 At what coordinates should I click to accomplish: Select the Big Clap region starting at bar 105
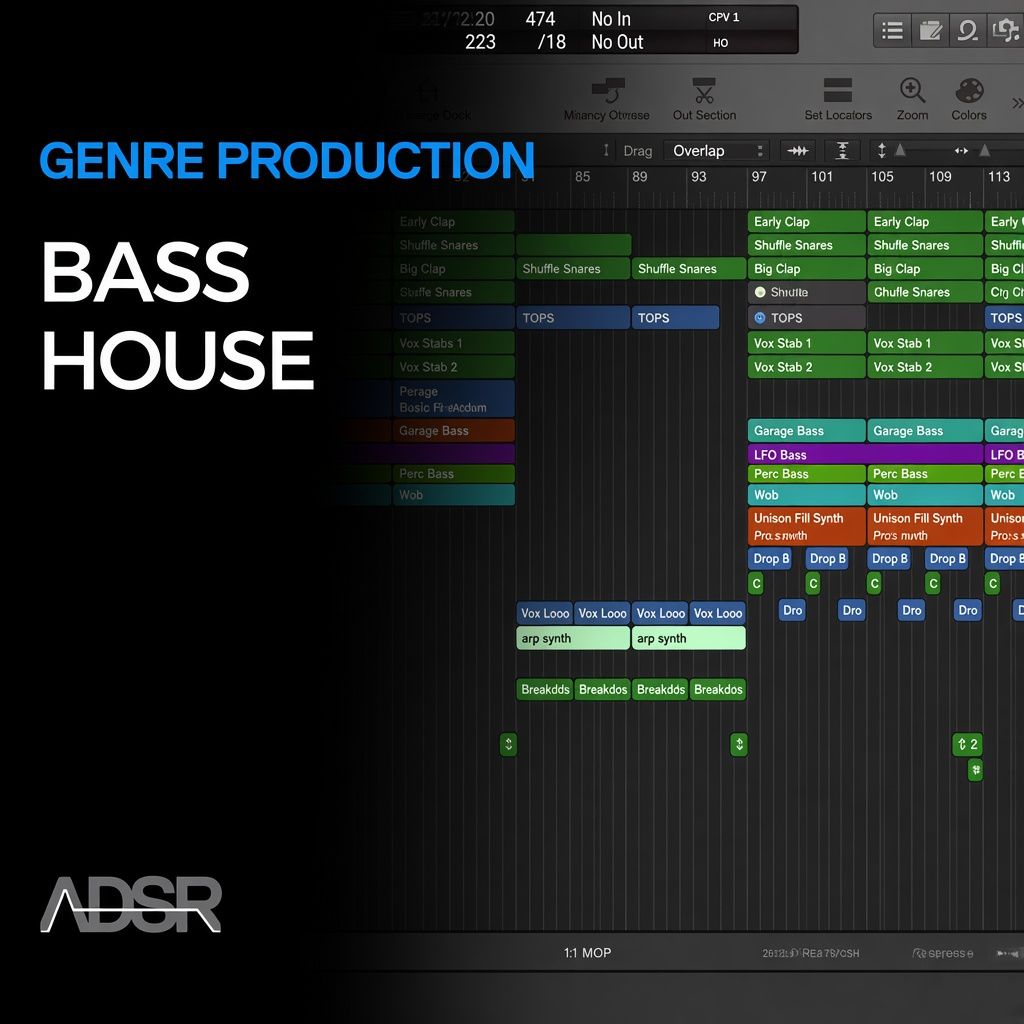925,268
